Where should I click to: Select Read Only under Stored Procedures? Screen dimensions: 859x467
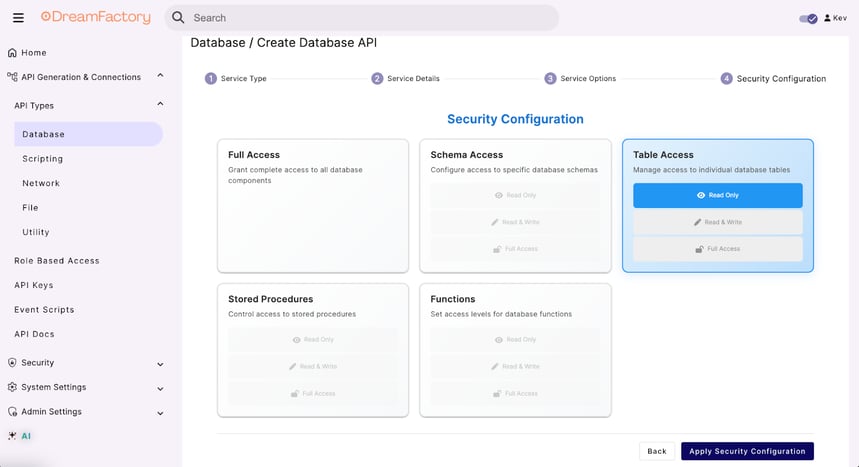coord(313,340)
